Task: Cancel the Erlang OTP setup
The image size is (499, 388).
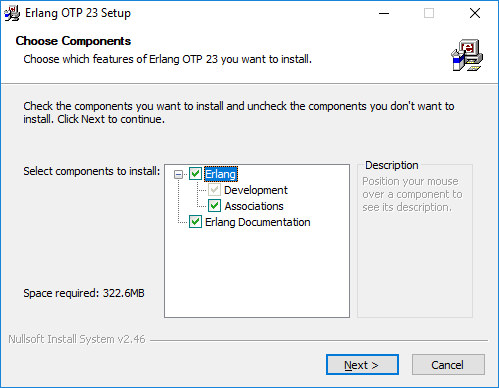Action: click(x=448, y=365)
